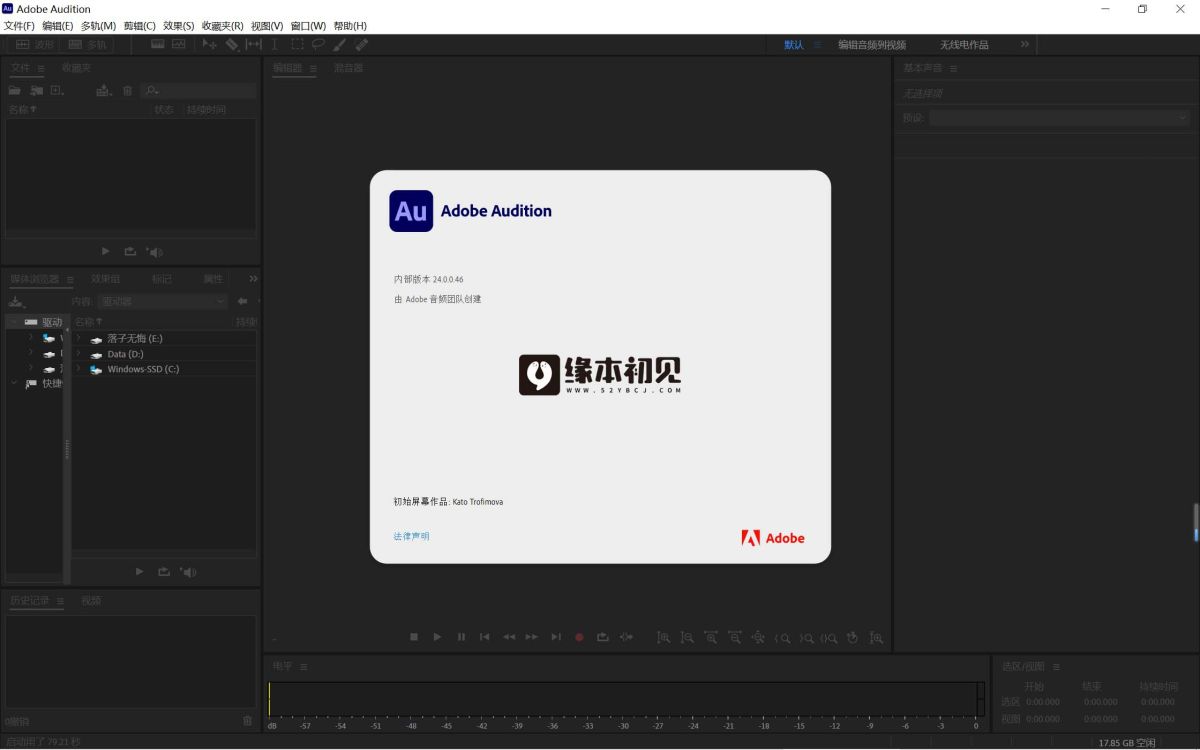Expand the Data (D:) drive
The width and height of the screenshot is (1200, 750).
click(78, 353)
